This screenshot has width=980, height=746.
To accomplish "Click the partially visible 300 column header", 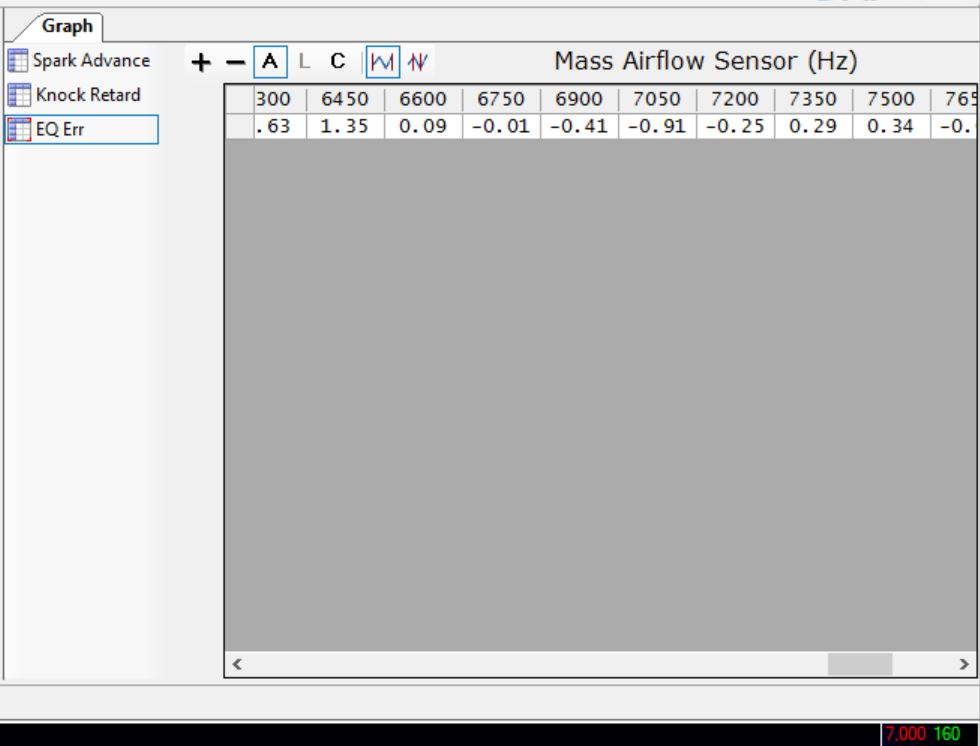I will (x=280, y=99).
